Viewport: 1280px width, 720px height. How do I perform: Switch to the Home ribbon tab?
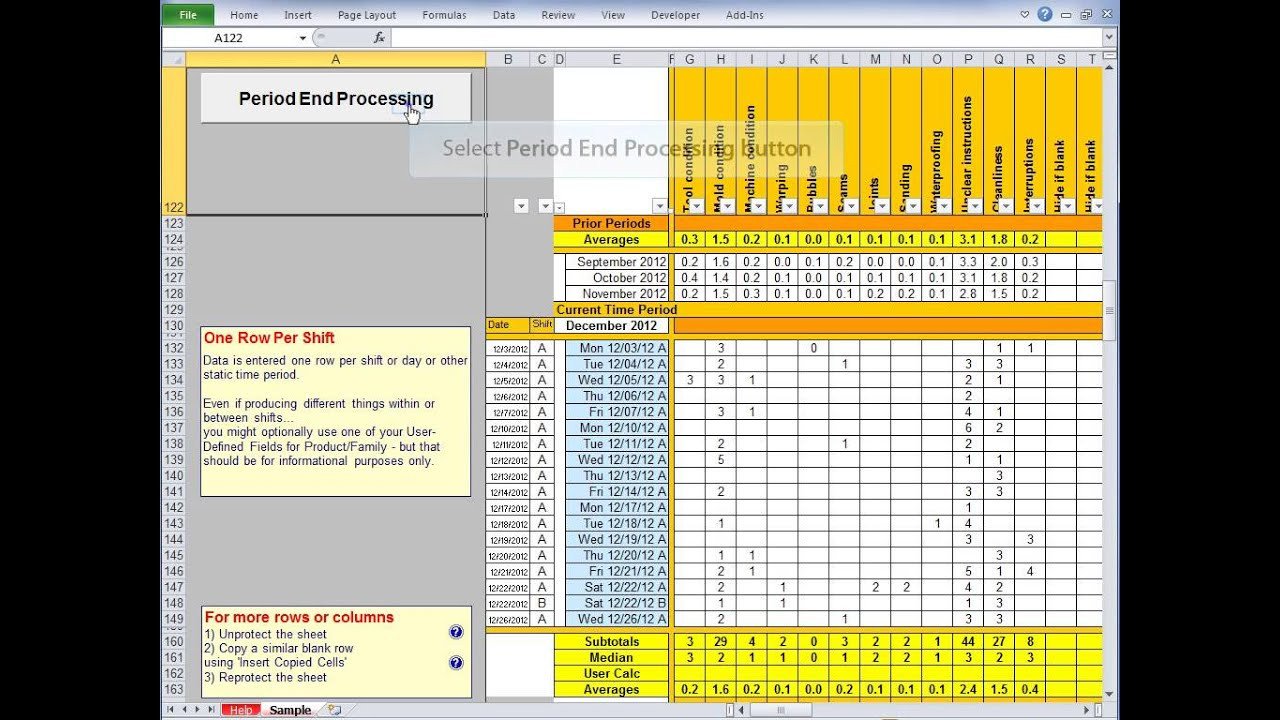(x=244, y=15)
